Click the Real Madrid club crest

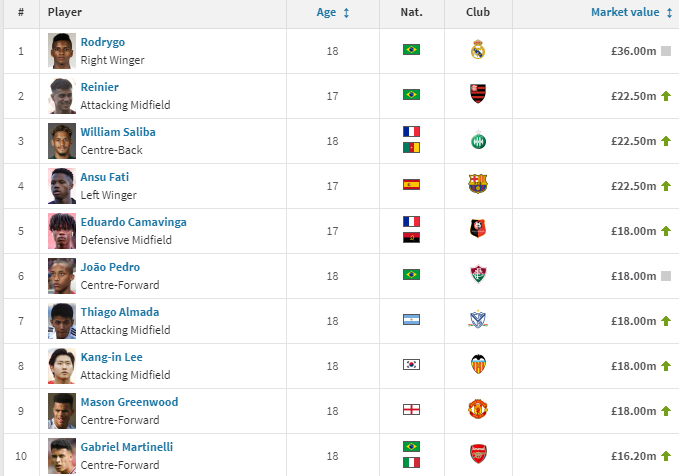click(x=478, y=49)
